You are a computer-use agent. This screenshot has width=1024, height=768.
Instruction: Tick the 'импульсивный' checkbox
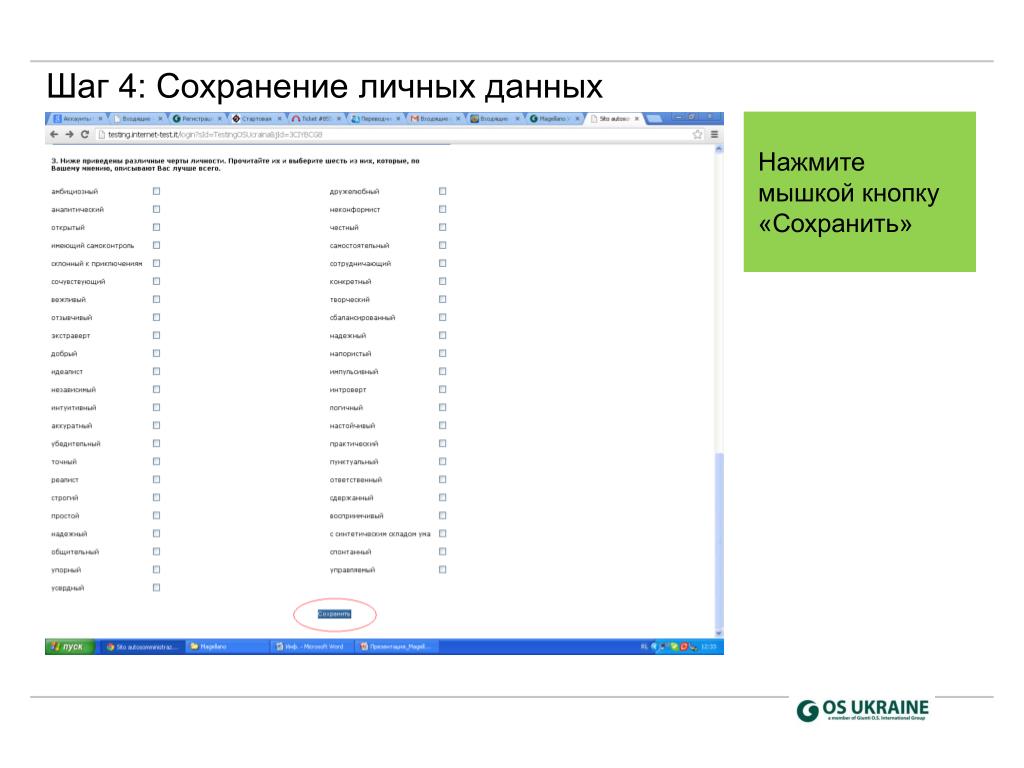coord(443,372)
